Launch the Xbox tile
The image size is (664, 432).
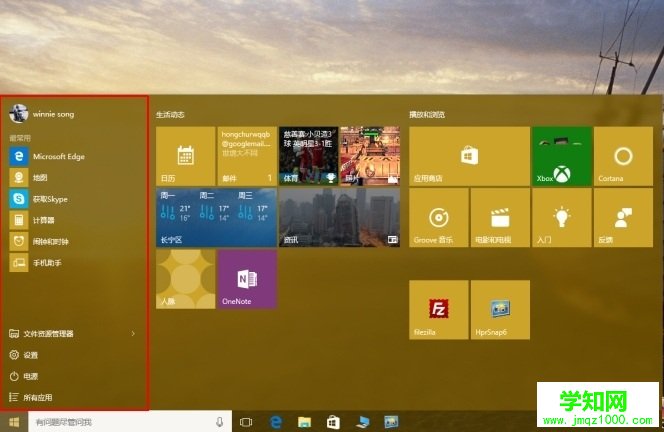pyautogui.click(x=562, y=156)
